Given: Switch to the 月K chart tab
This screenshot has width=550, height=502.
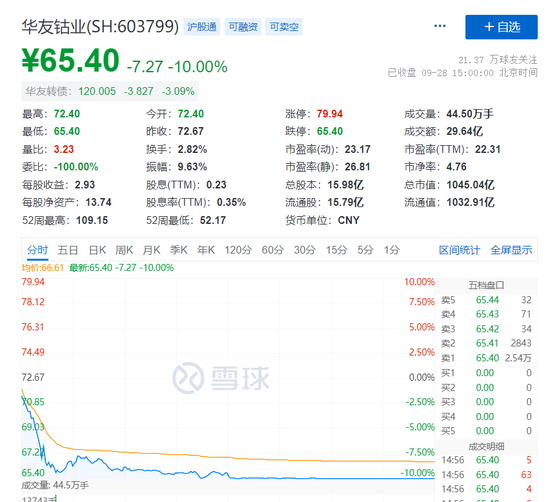Looking at the screenshot, I should coord(152,250).
